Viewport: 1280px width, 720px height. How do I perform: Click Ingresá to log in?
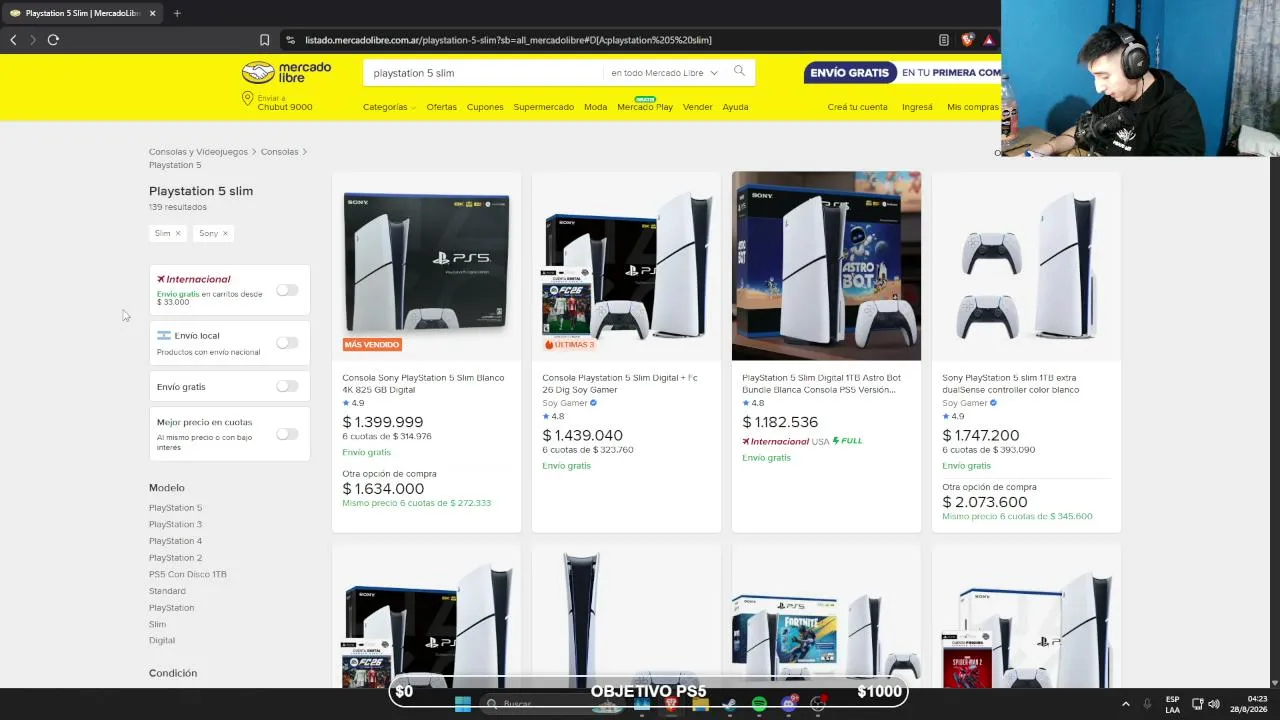point(917,107)
